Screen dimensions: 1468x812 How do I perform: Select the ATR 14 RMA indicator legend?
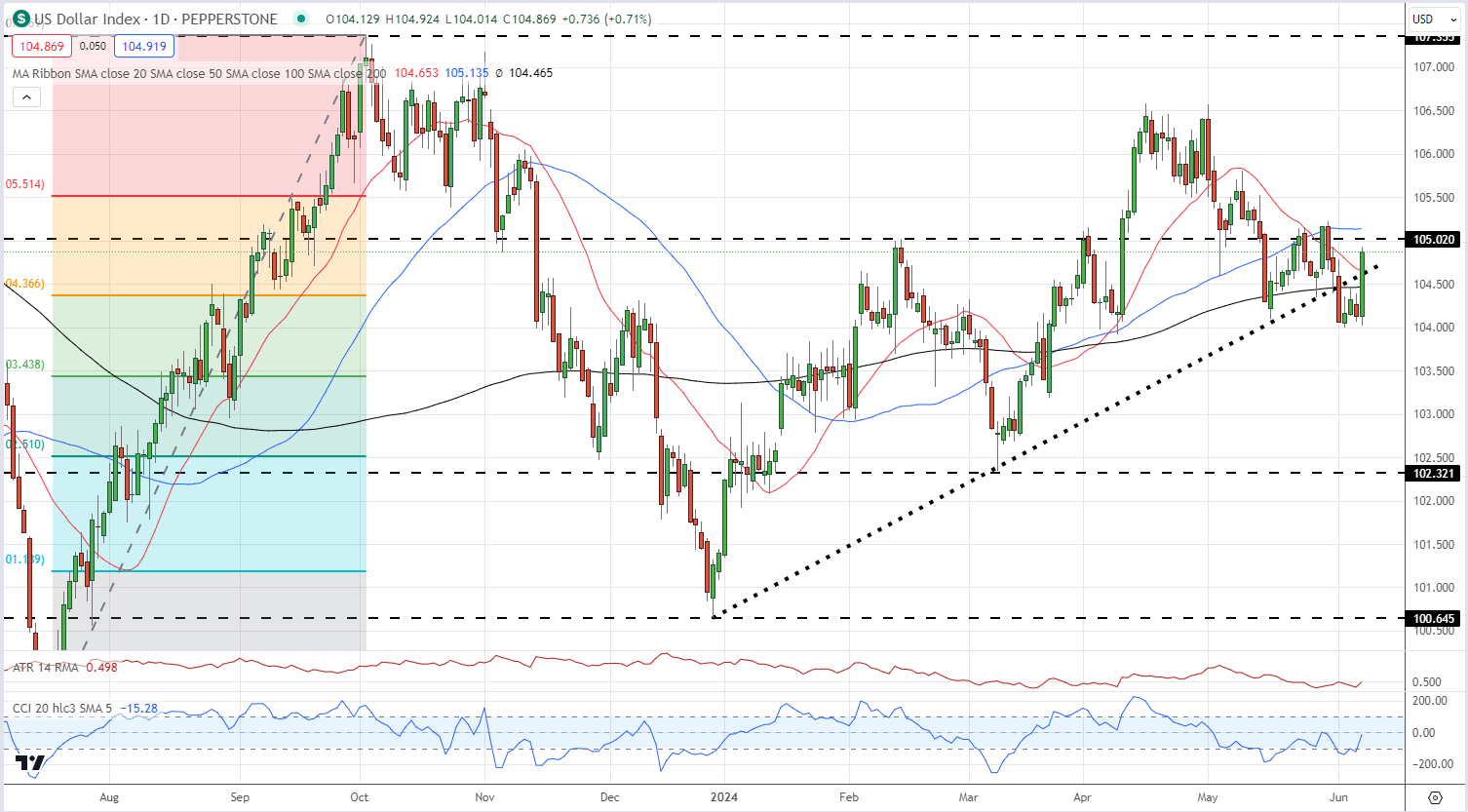(x=46, y=668)
